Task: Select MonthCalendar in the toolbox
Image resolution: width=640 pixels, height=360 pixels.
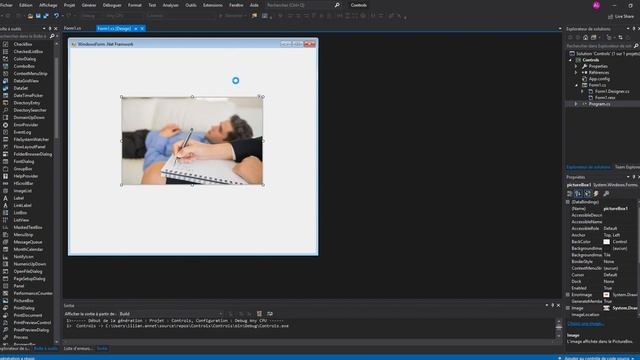Action: click(28, 249)
